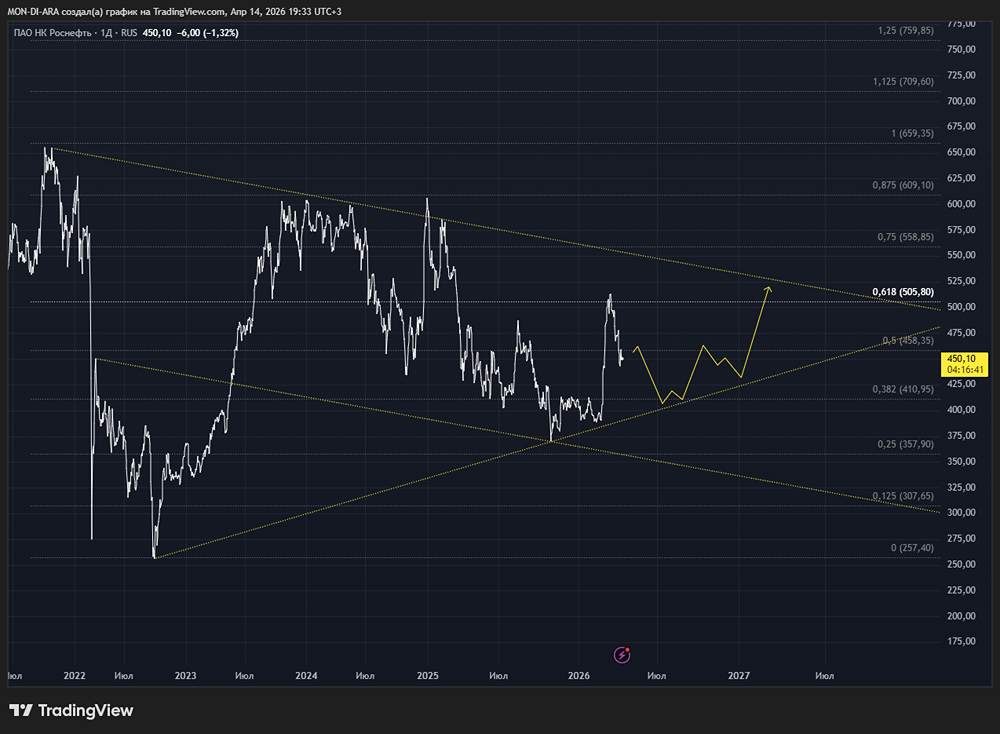
Task: Click the 500,00 price scale value
Action: tap(962, 307)
